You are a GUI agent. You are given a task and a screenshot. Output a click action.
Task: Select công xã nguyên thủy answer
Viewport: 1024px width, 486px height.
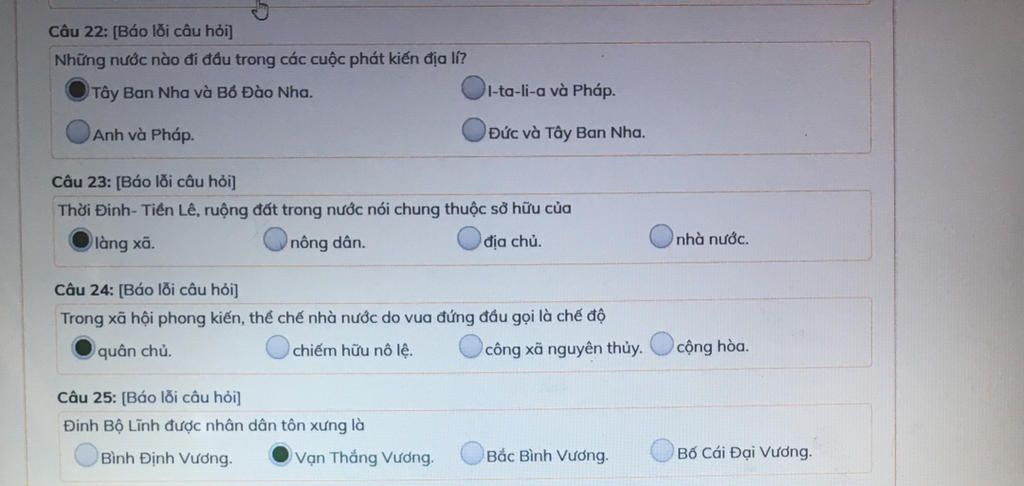pos(470,346)
